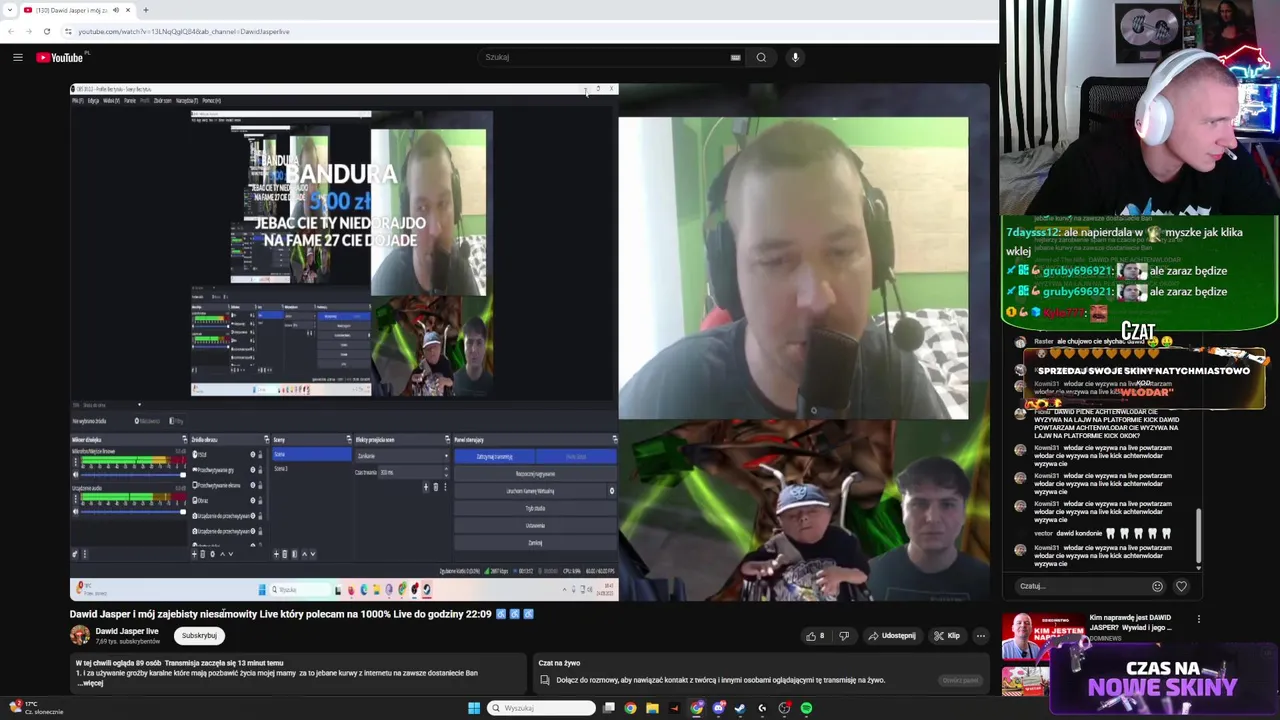Viewport: 1280px width, 720px height.
Task: Open Discord from the taskbar
Action: click(x=718, y=708)
